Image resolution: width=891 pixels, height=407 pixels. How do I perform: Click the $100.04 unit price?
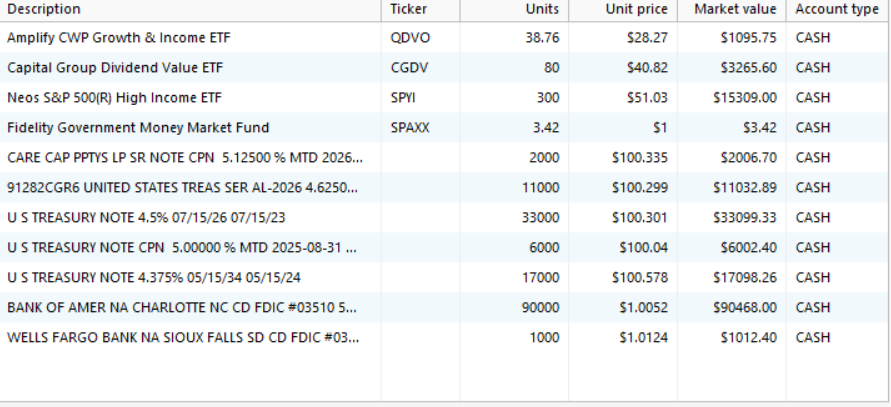coord(644,248)
